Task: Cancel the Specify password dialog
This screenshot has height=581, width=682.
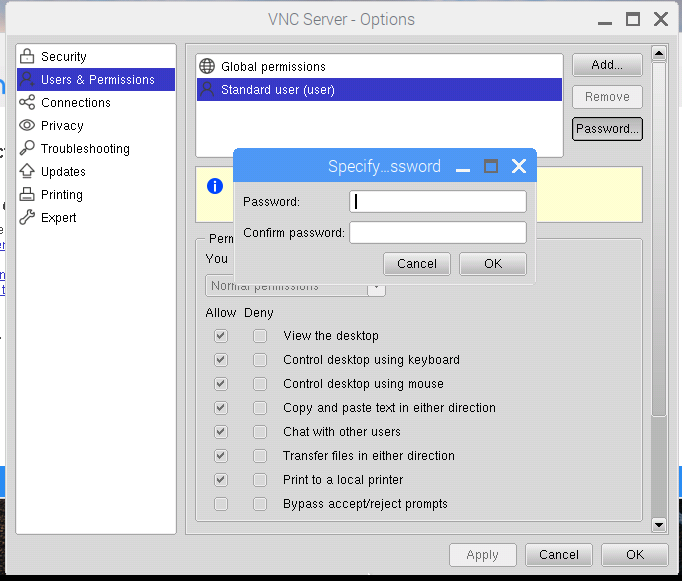Action: 417,264
